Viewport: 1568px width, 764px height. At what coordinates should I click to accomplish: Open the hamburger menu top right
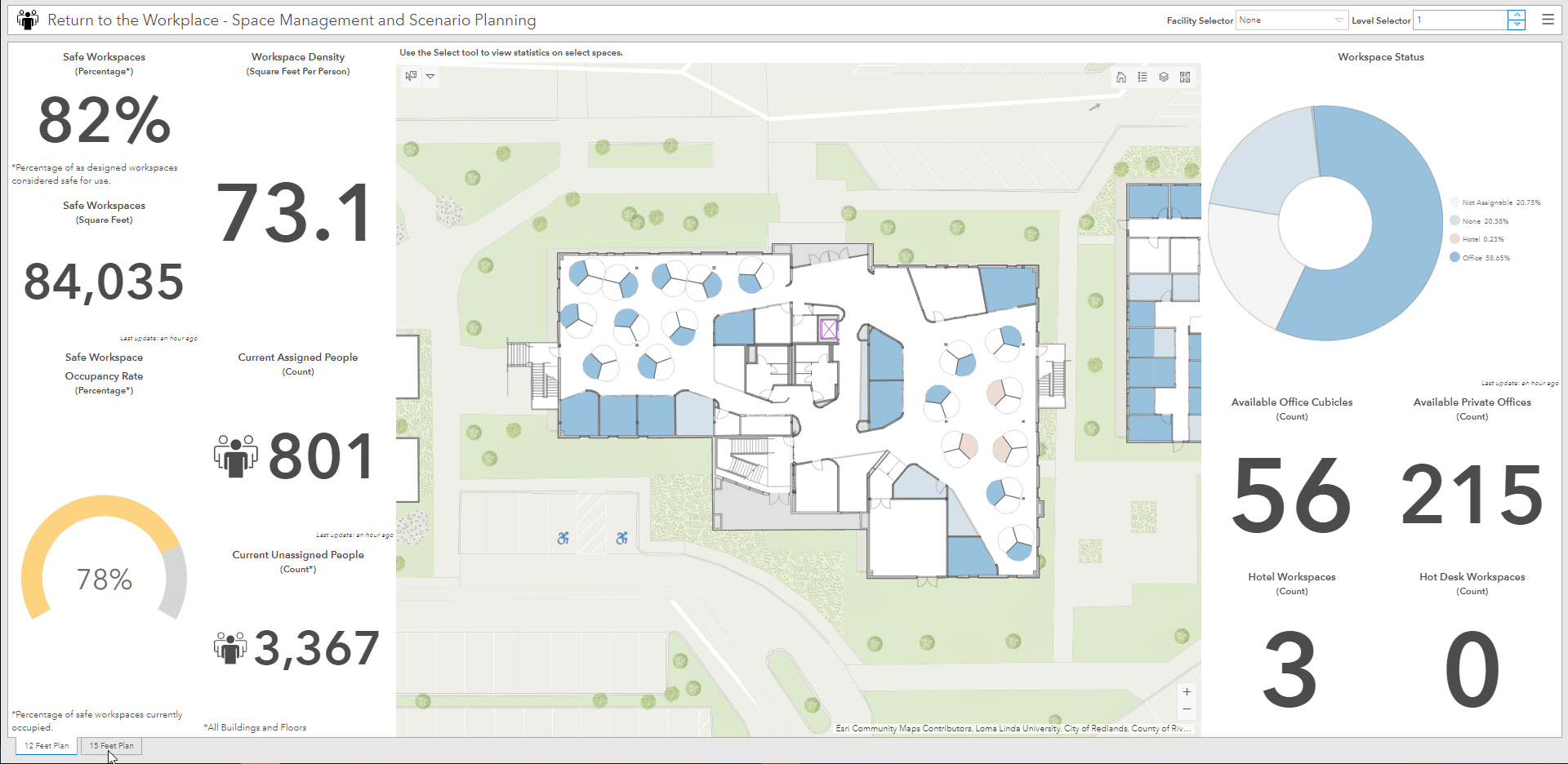(x=1548, y=19)
